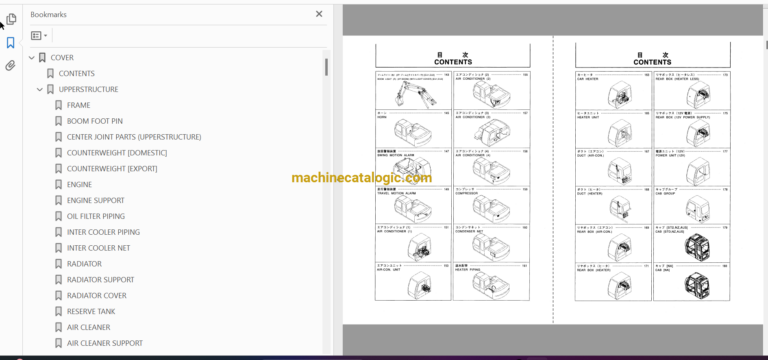Jump to OIL FILTER PIPING bookmark
Image resolution: width=768 pixels, height=360 pixels.
click(x=96, y=216)
